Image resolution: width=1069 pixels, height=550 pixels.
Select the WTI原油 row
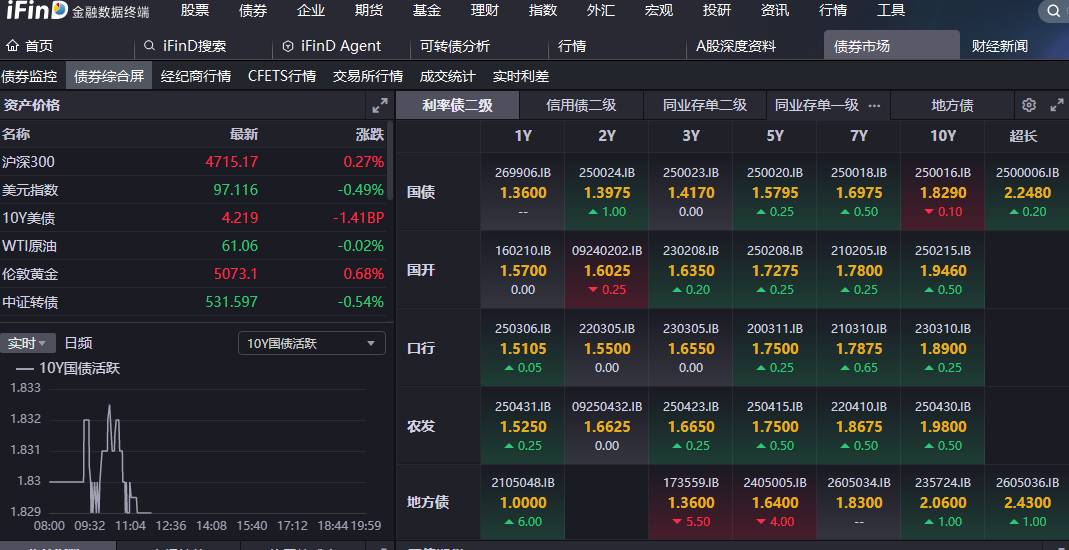click(x=193, y=246)
